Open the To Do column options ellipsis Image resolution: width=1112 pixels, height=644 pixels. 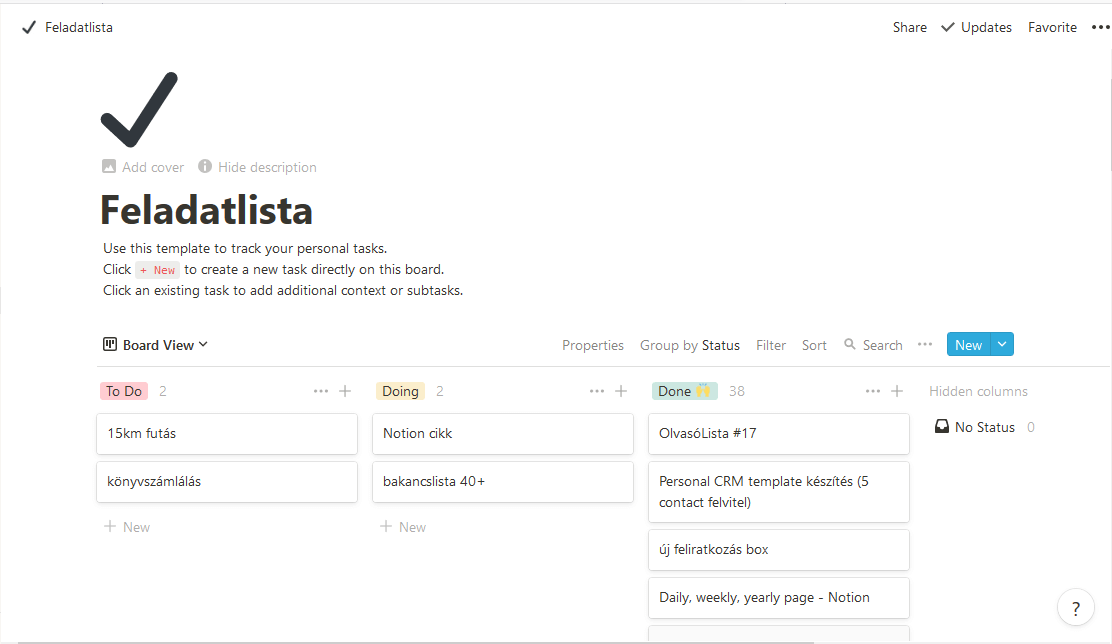321,391
